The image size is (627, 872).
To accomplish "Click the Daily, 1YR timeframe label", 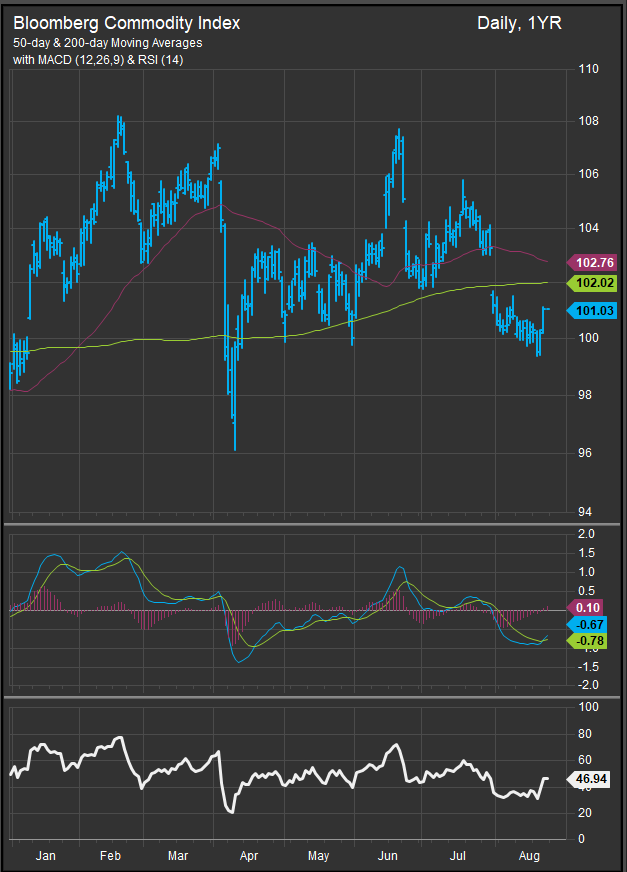I will (x=519, y=22).
